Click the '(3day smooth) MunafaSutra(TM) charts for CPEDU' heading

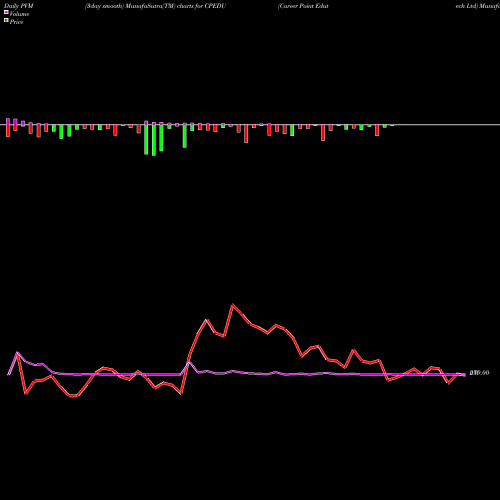[155, 6]
